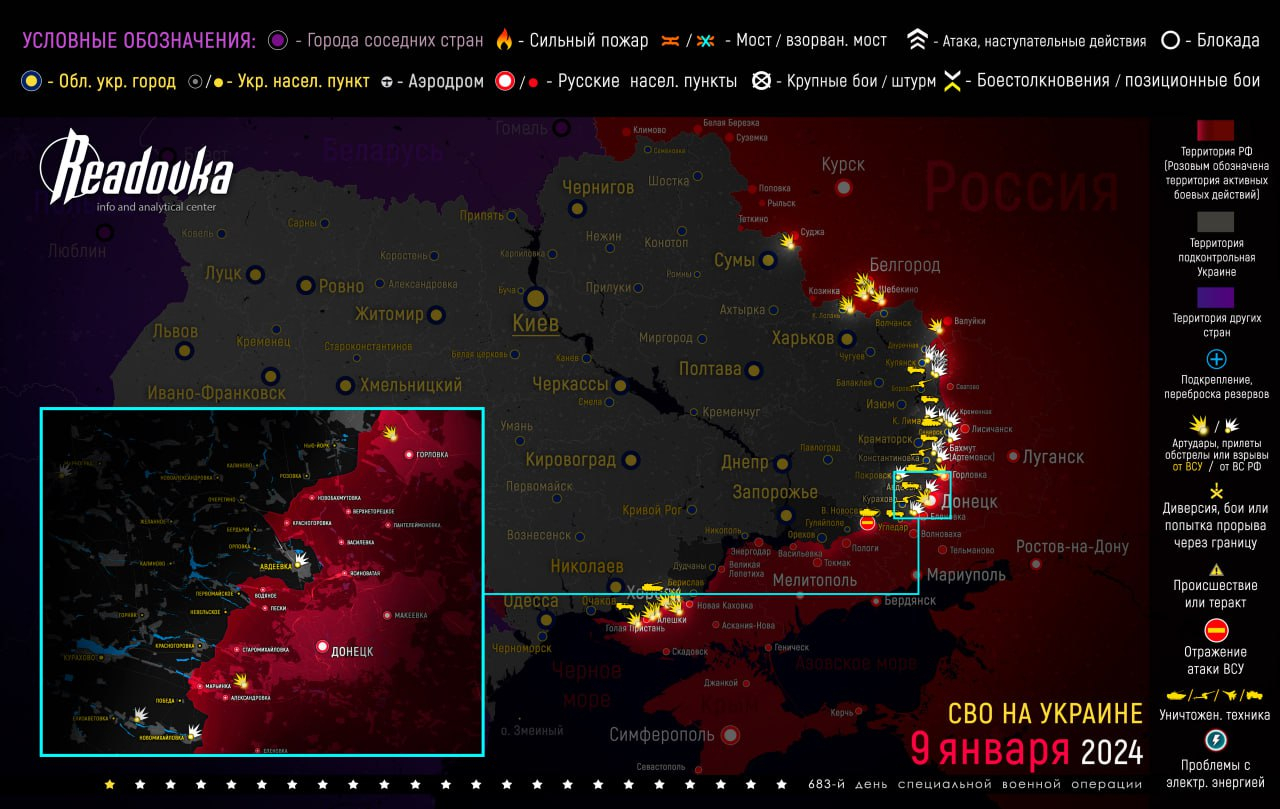Click the Донецк marker in the inset map
The image size is (1280, 809).
(323, 647)
